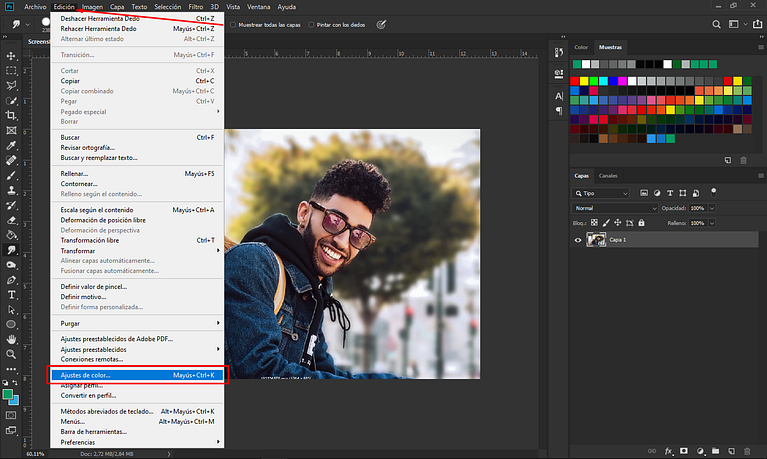Viewport: 767px width, 459px height.
Task: Click Copiar in Edición menu
Action: pyautogui.click(x=137, y=81)
